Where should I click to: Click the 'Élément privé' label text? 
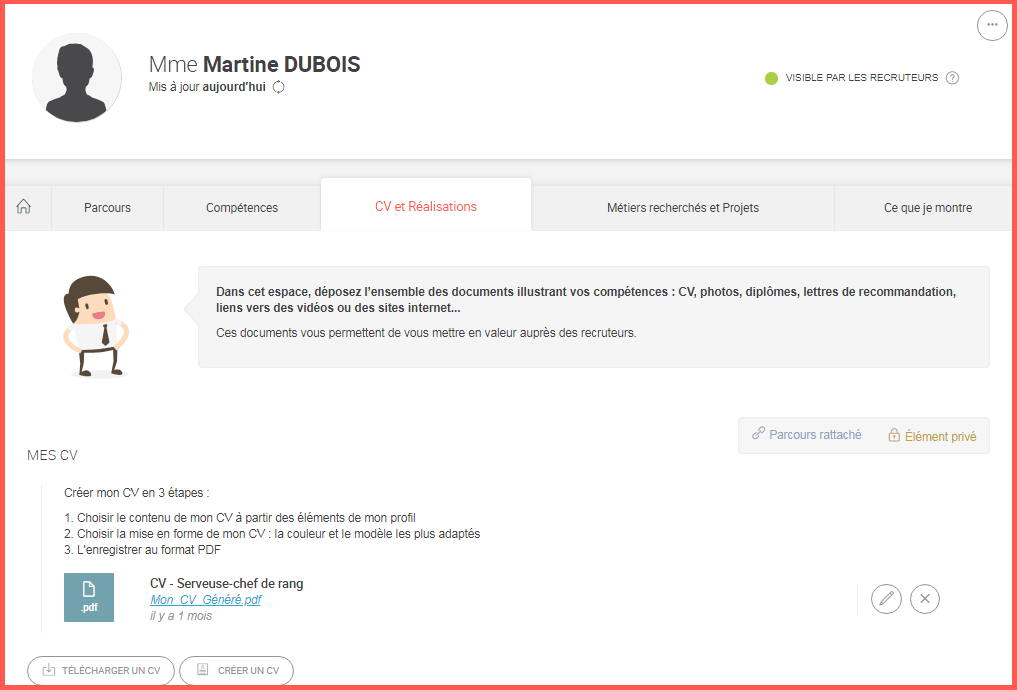point(940,436)
